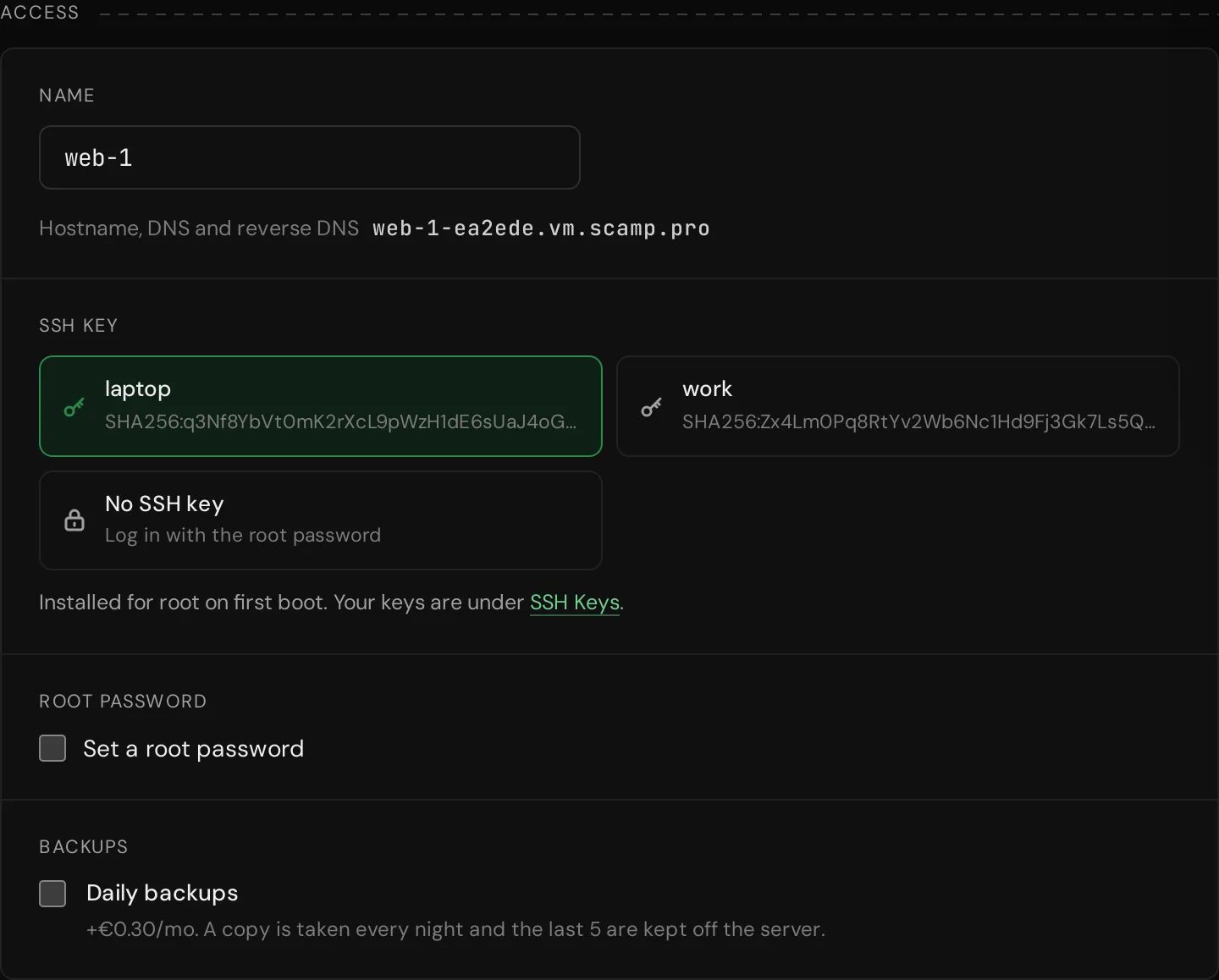Click the work fingerprint starting SHA256:Zx4Lm
The height and width of the screenshot is (980, 1219).
click(x=918, y=421)
